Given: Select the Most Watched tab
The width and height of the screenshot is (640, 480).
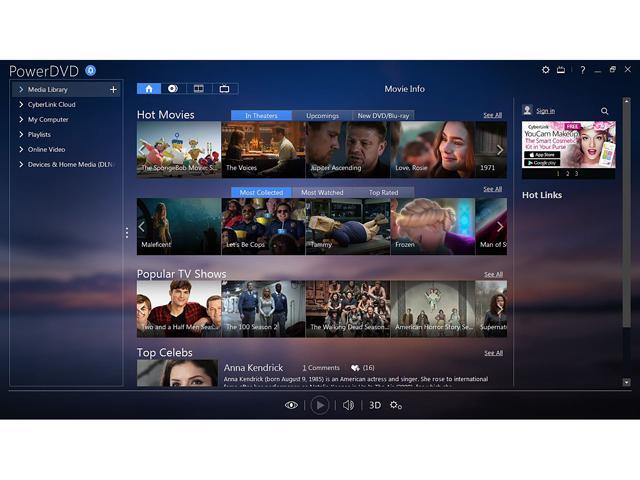Looking at the screenshot, I should pos(322,192).
